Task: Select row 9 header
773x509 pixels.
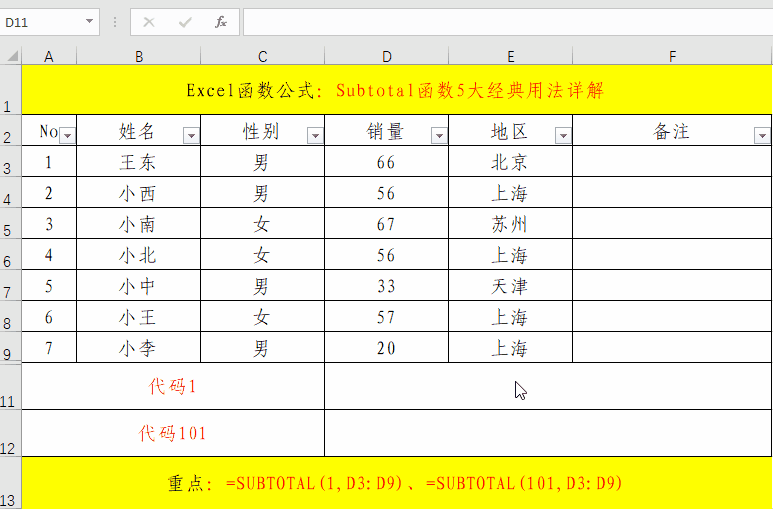Action: coord(10,348)
